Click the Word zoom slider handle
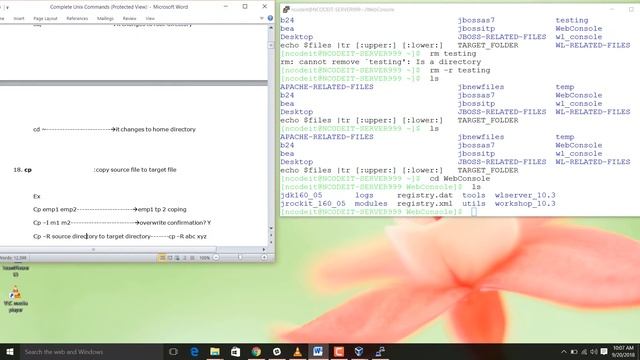 (240, 258)
